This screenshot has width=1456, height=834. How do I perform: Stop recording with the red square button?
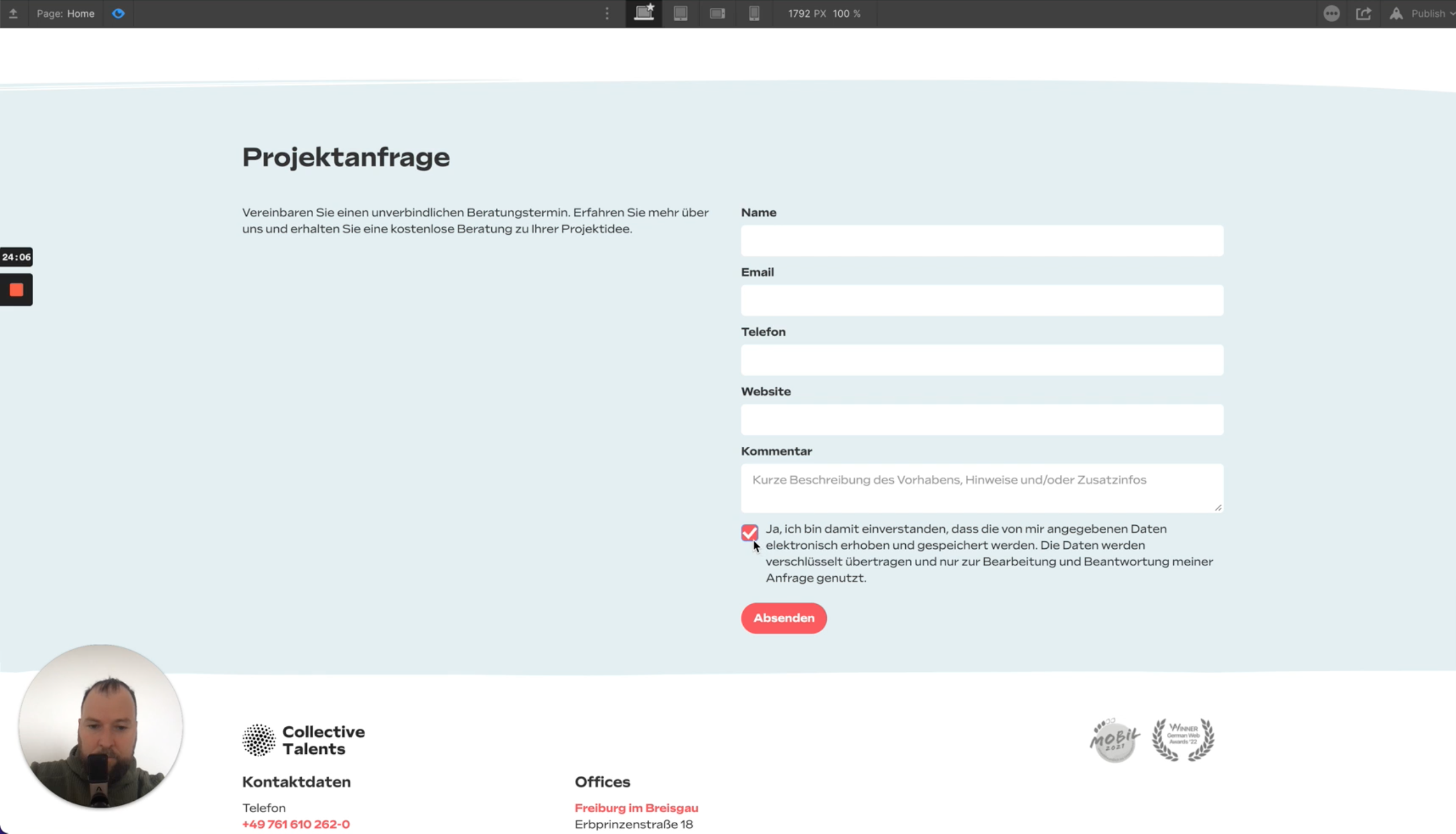click(x=16, y=290)
